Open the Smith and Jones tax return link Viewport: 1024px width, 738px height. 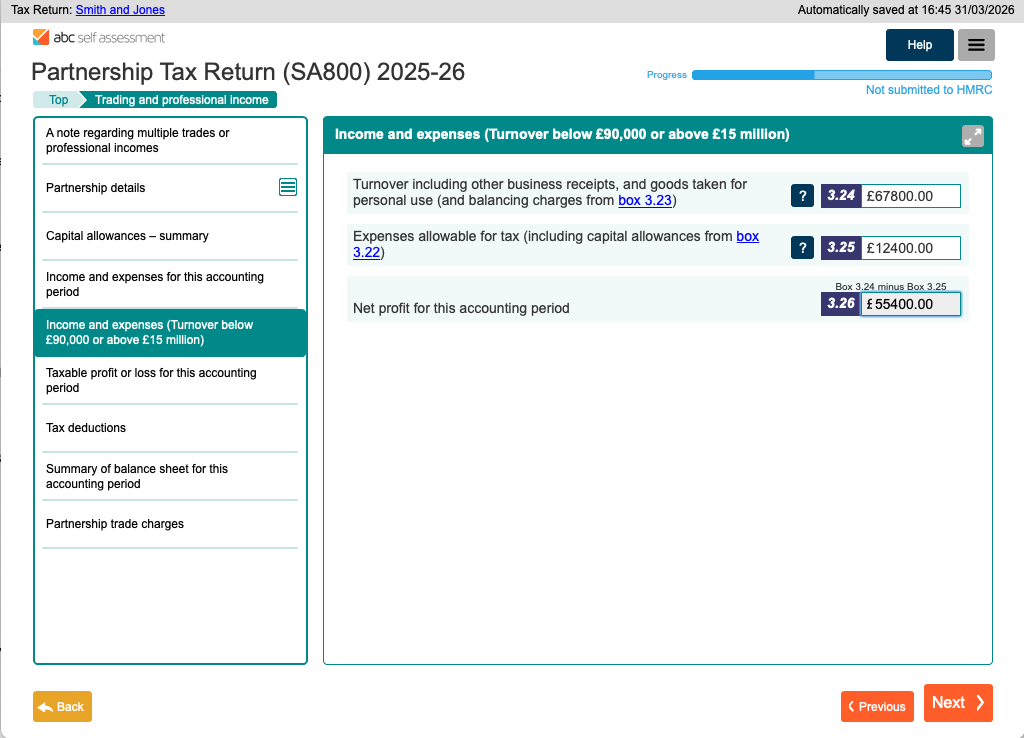pos(120,10)
